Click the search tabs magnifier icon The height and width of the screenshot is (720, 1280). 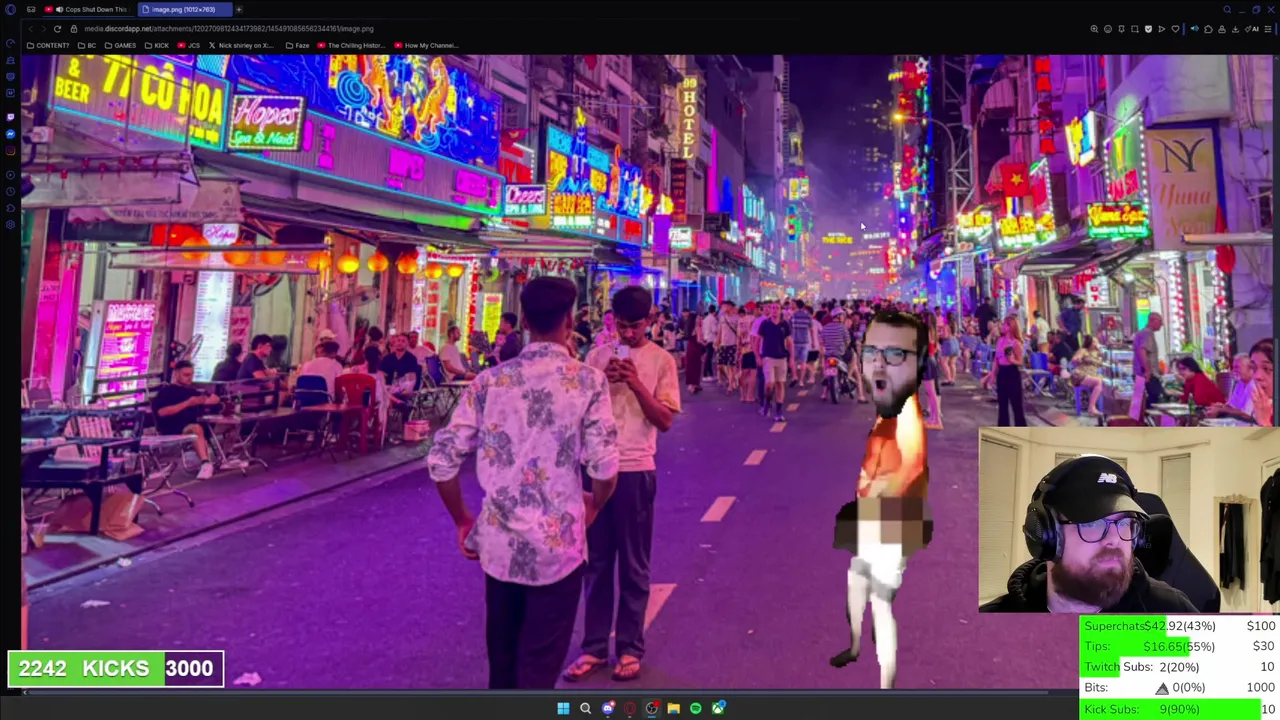[1227, 10]
